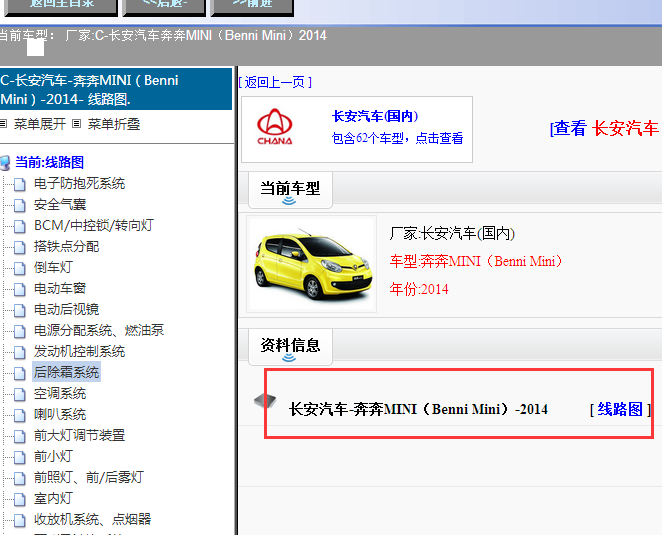
Task: Open 电源分配系统、燃油泵 tree item
Action: coord(99,330)
